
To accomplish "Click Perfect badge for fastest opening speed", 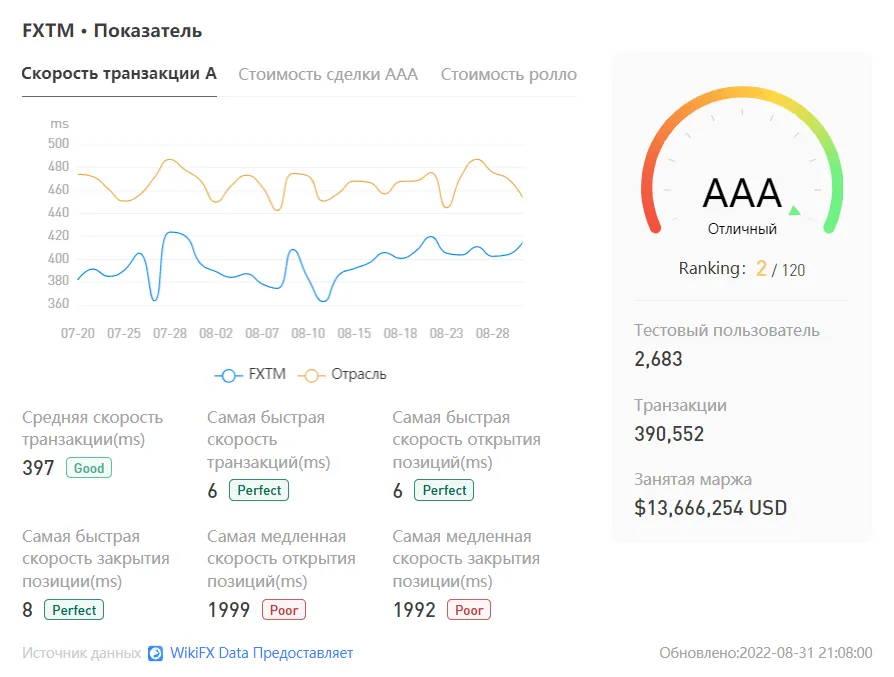I will (x=444, y=490).
